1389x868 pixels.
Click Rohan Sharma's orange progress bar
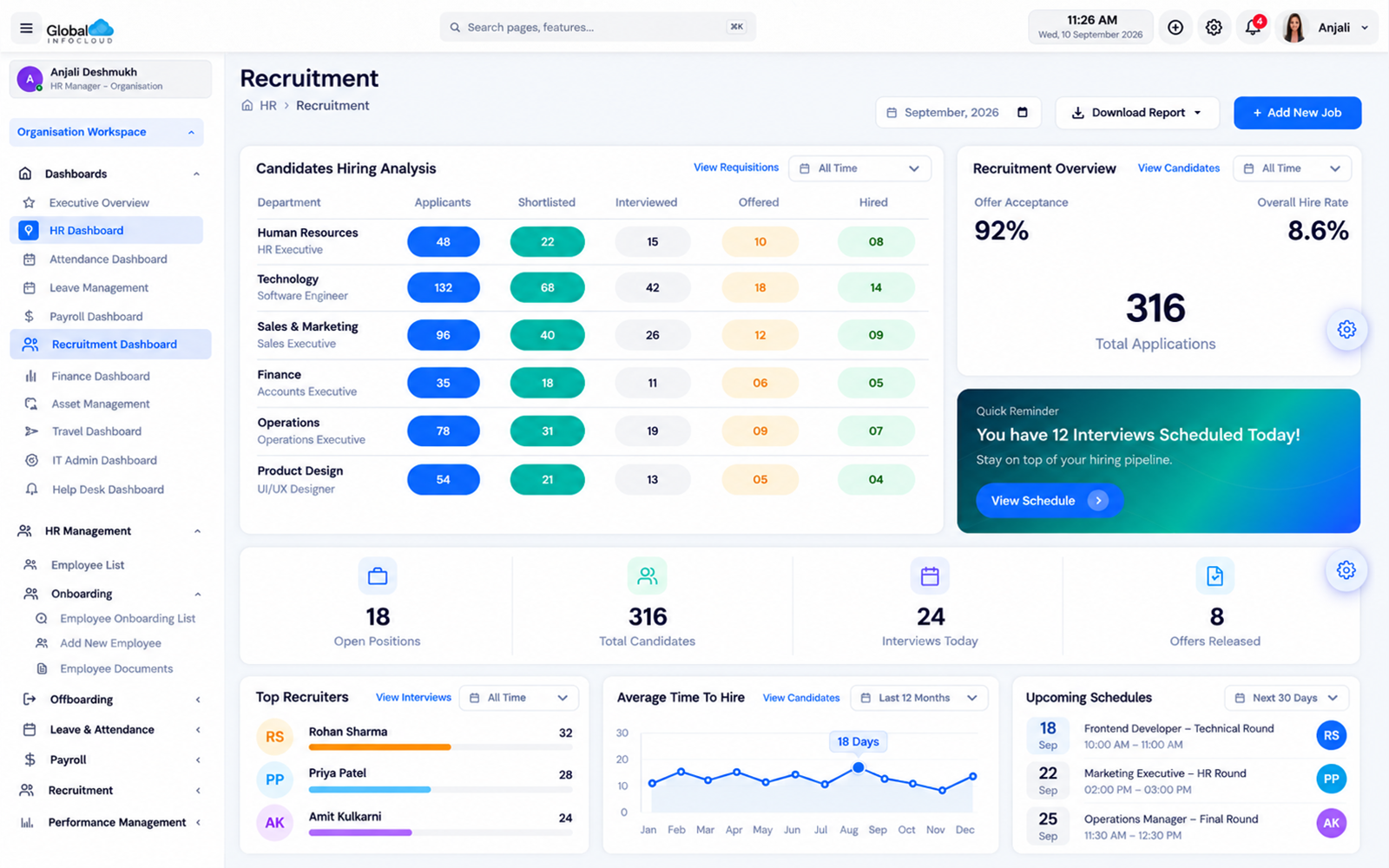pos(379,746)
